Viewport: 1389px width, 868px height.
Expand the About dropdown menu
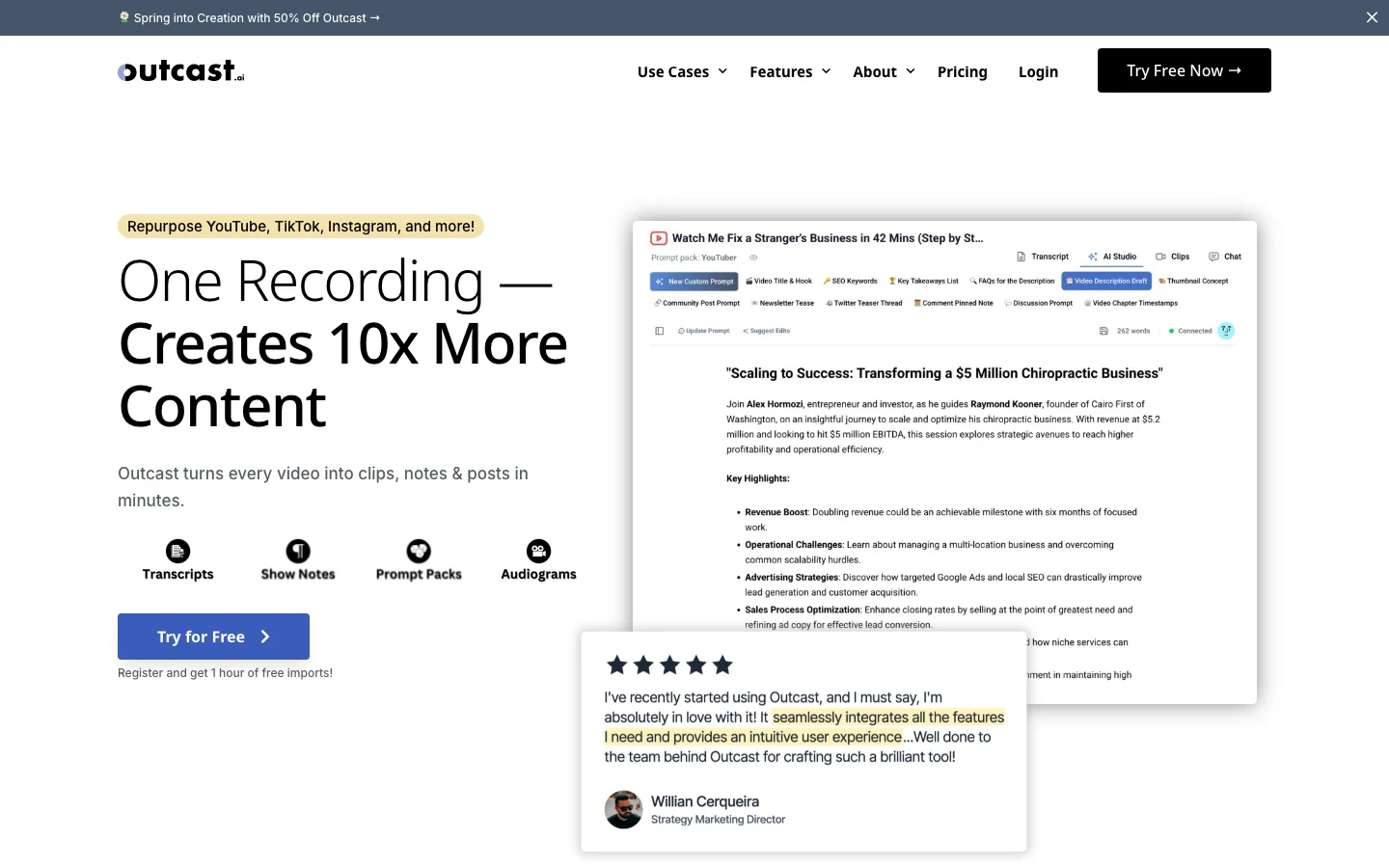(x=884, y=71)
